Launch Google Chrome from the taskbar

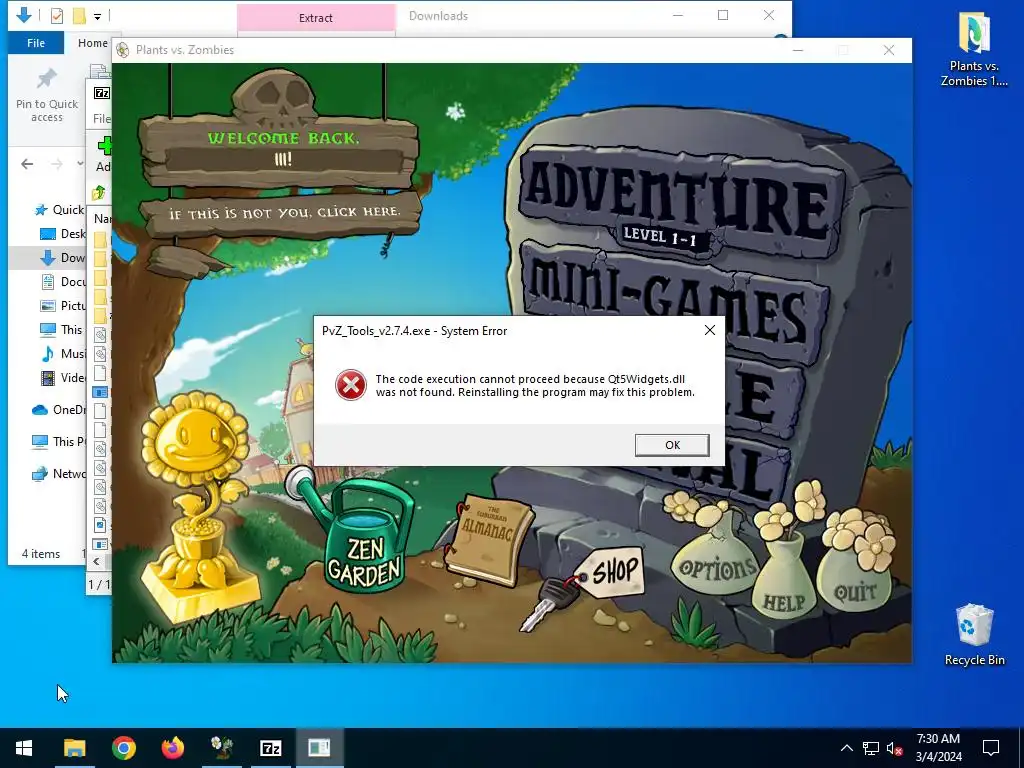123,748
